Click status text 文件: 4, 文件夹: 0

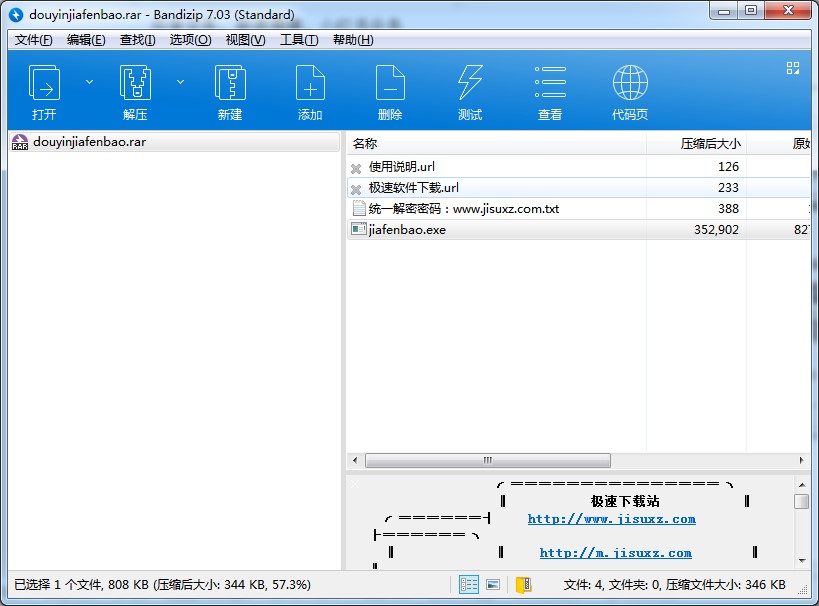[x=612, y=585]
